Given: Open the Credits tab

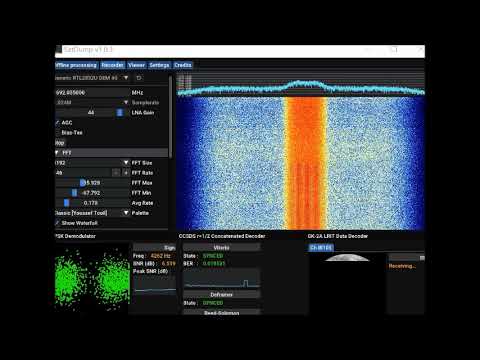Looking at the screenshot, I should (x=183, y=65).
